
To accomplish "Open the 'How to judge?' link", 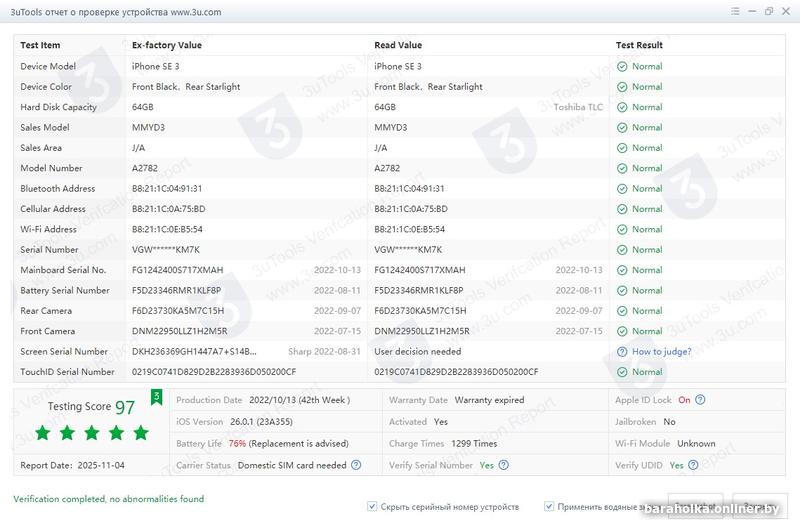I will point(662,351).
